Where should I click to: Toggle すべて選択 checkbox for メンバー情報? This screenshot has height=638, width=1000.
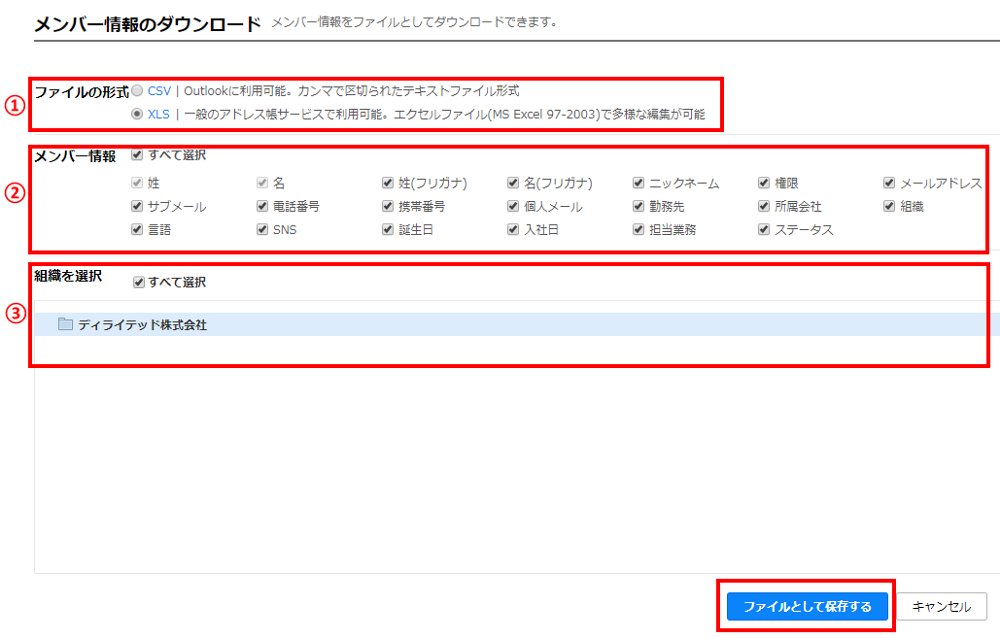click(x=137, y=155)
